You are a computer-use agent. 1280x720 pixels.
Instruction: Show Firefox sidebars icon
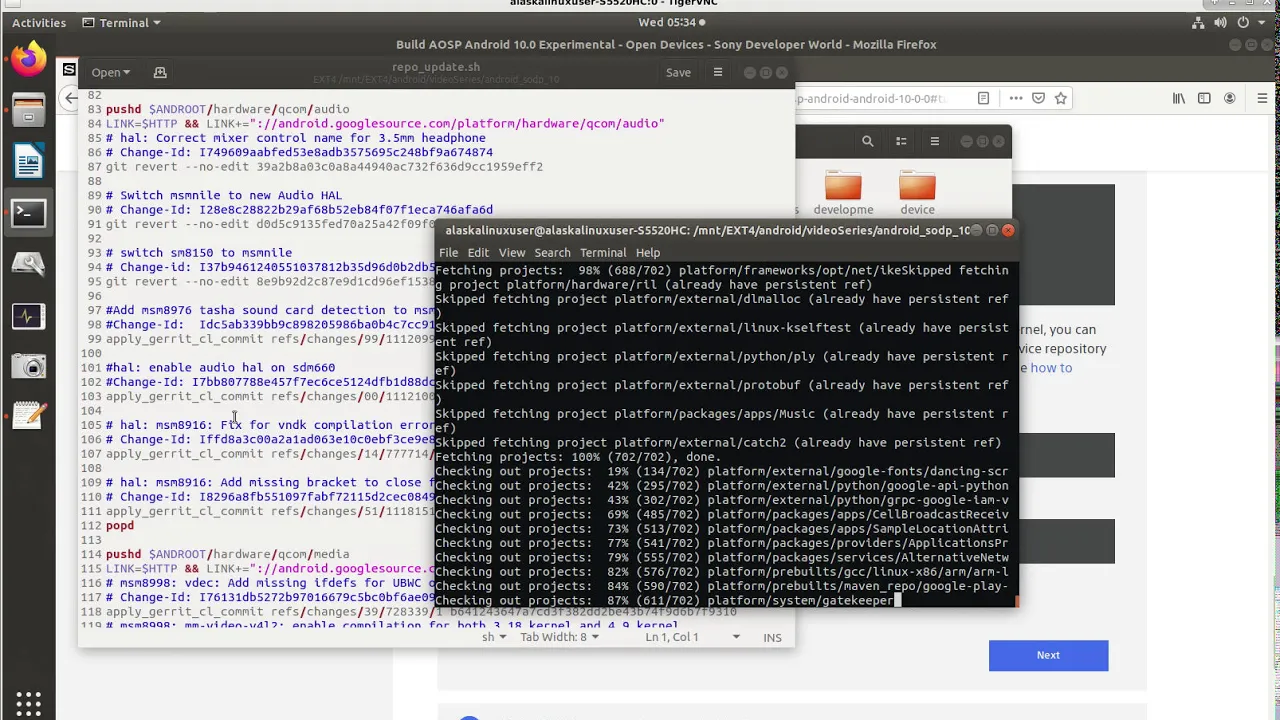click(1204, 98)
